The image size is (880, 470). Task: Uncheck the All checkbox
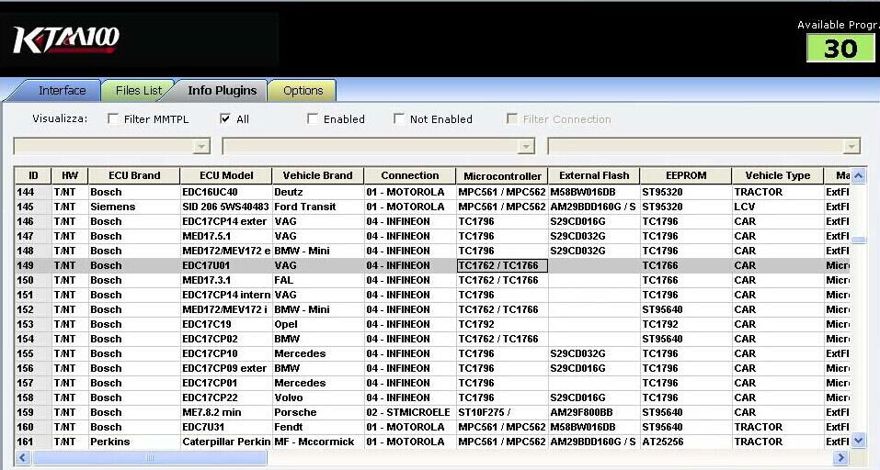(x=225, y=119)
